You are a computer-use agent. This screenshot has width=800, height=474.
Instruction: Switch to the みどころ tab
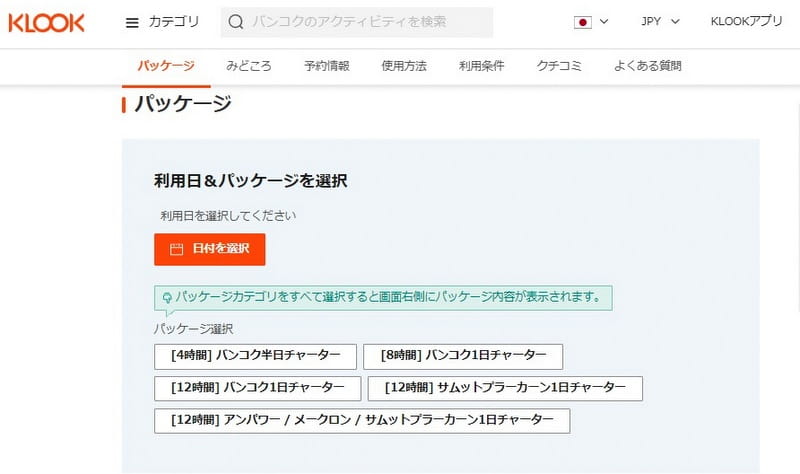click(x=249, y=66)
